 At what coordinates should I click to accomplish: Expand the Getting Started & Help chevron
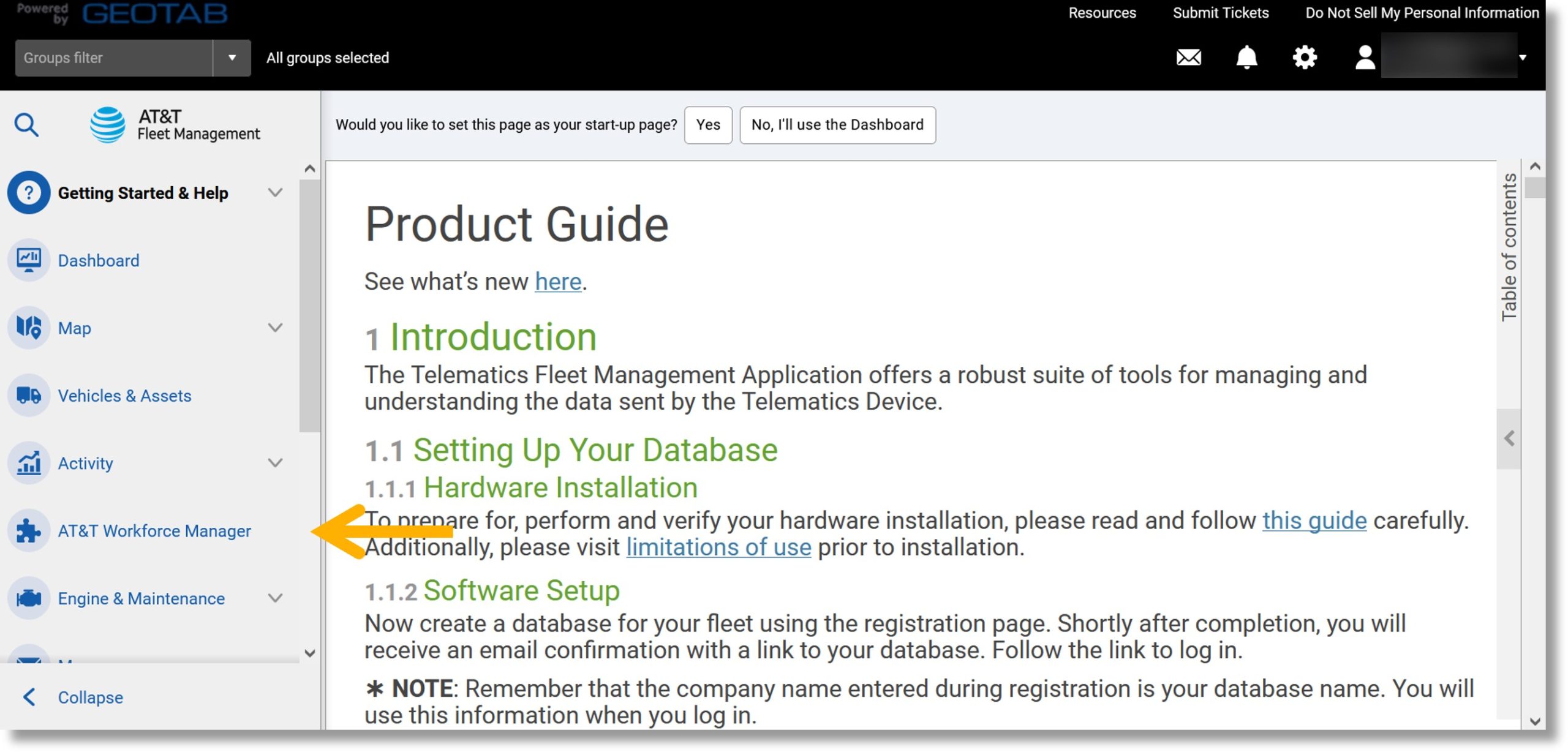tap(276, 192)
